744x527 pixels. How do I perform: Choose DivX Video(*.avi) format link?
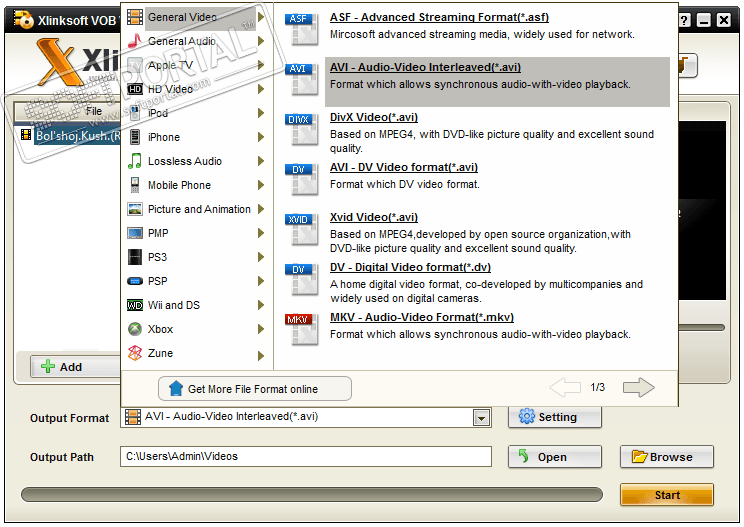point(374,117)
